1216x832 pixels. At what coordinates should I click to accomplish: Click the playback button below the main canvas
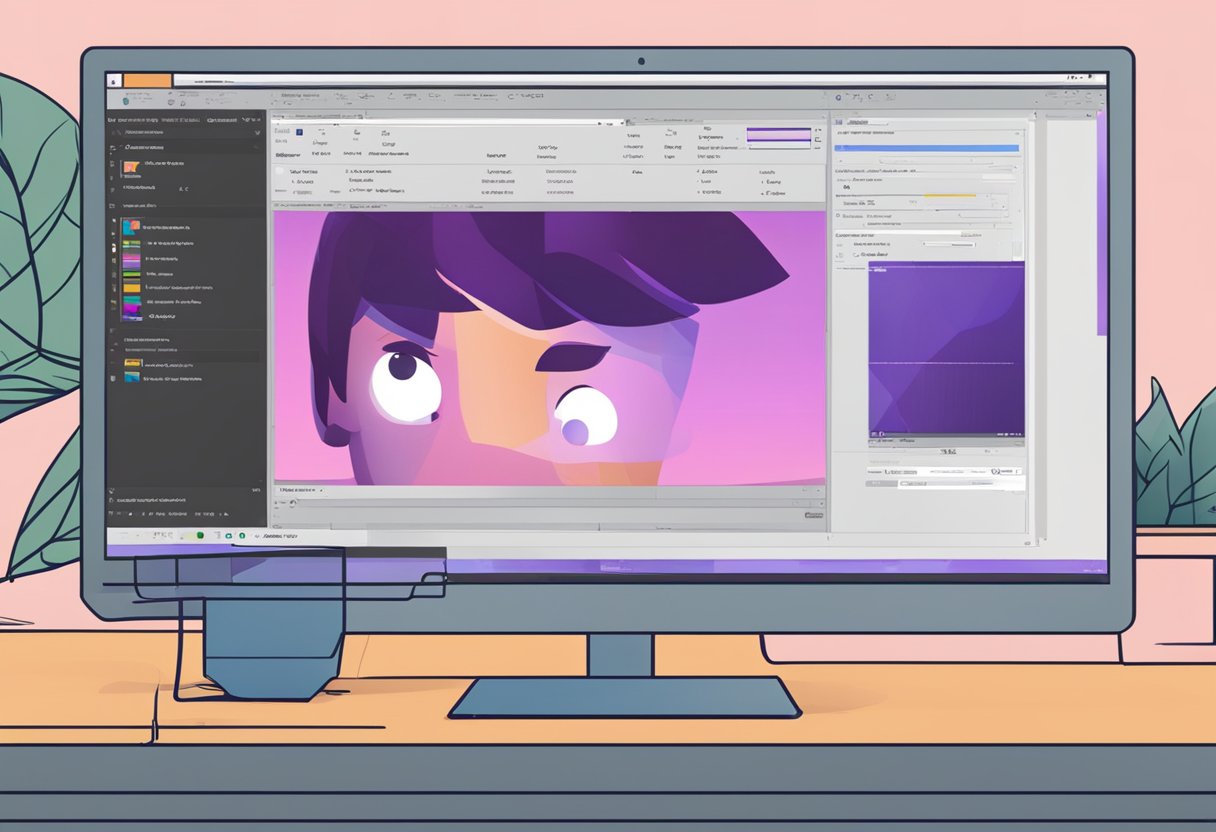(x=293, y=503)
